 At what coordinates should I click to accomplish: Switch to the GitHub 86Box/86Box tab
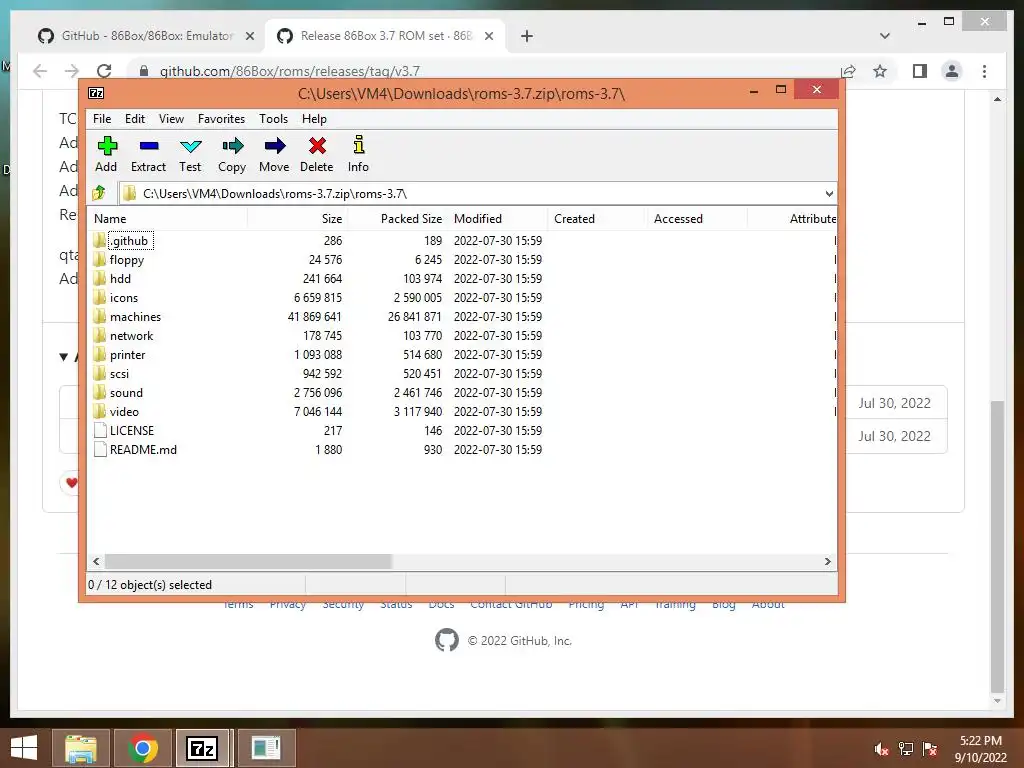tap(146, 36)
